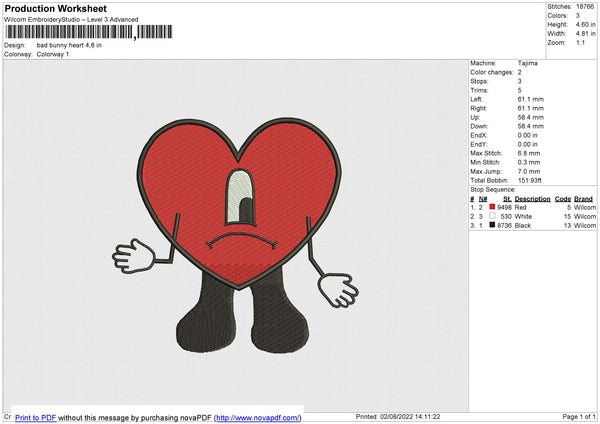The height and width of the screenshot is (424, 600).
Task: Click Total Bobbin value '151.93ft'
Action: click(530, 181)
